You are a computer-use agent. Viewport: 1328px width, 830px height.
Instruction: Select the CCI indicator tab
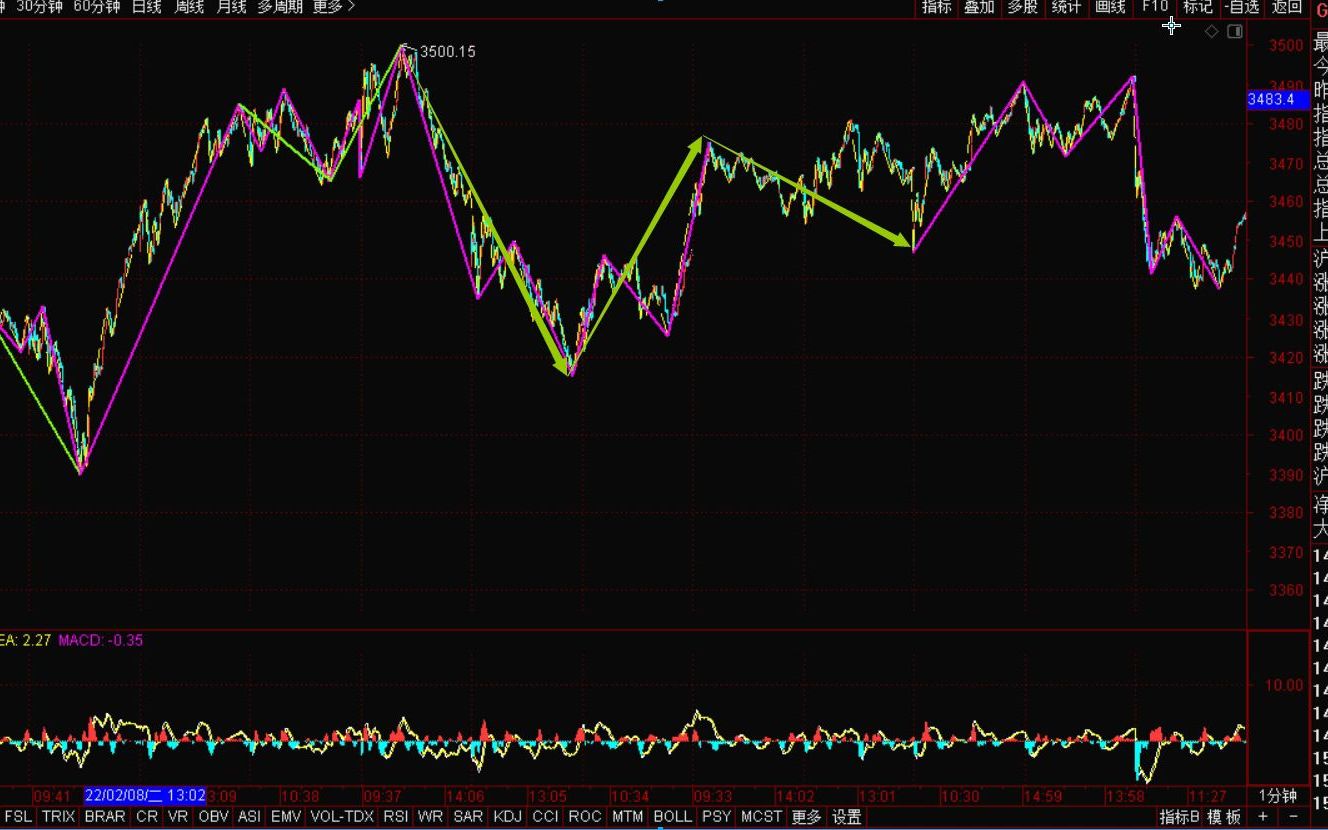(545, 817)
